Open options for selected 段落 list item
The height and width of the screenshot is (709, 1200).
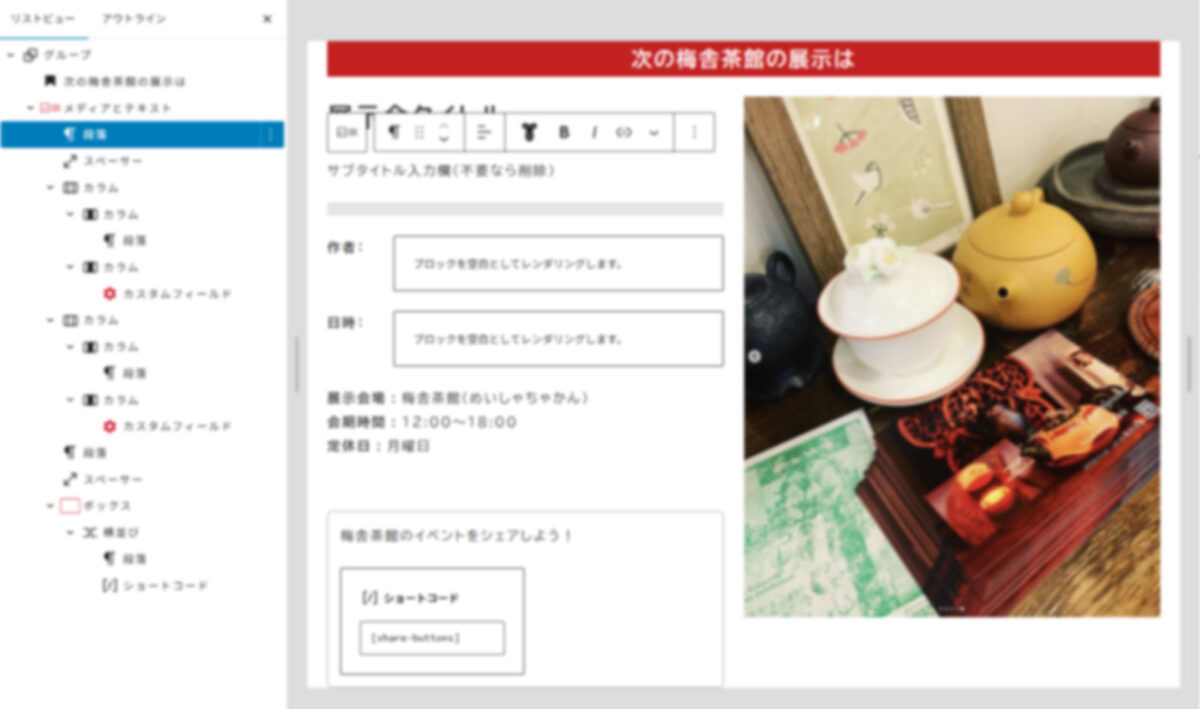tap(270, 134)
